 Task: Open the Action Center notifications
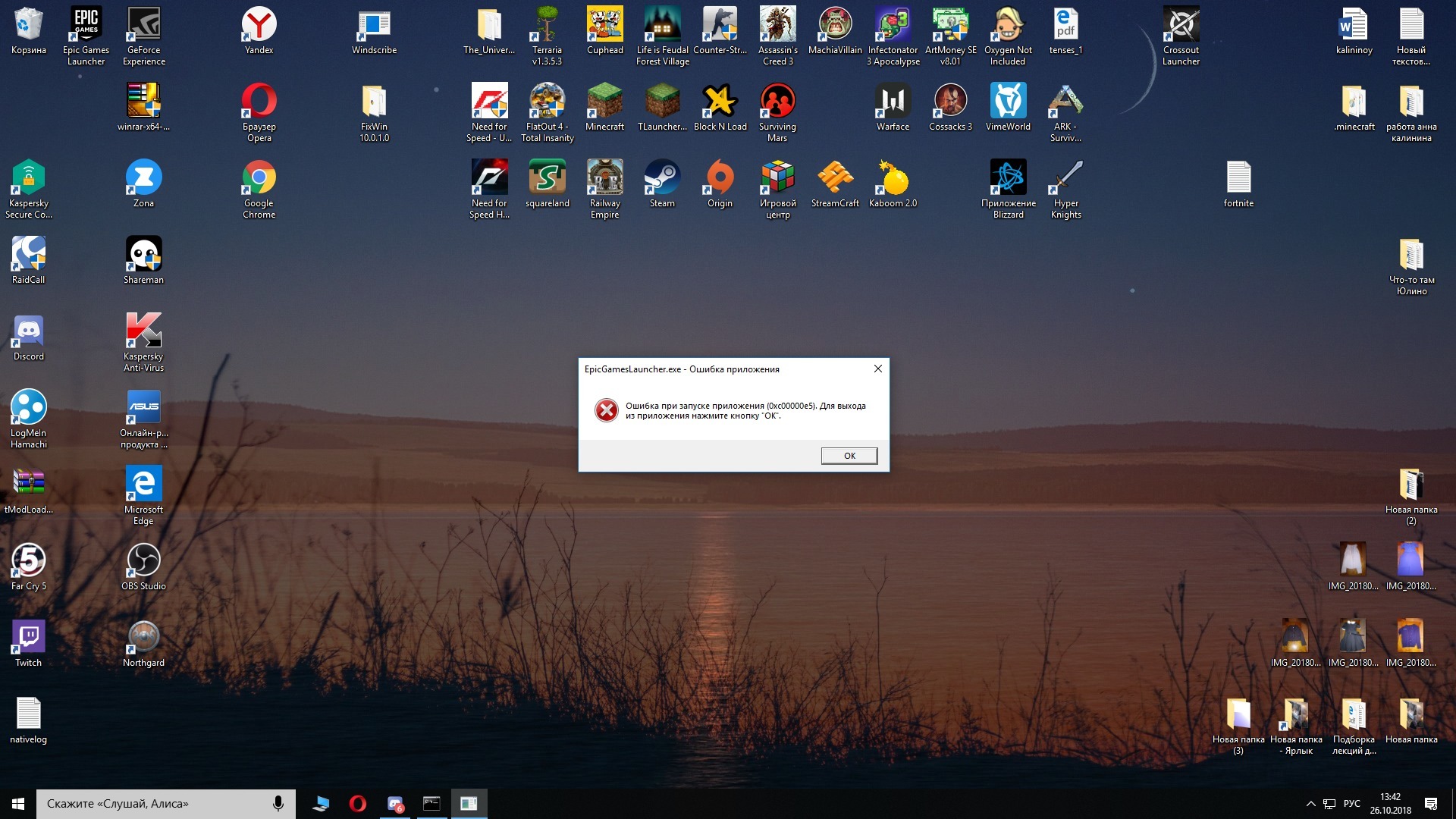(x=1431, y=804)
